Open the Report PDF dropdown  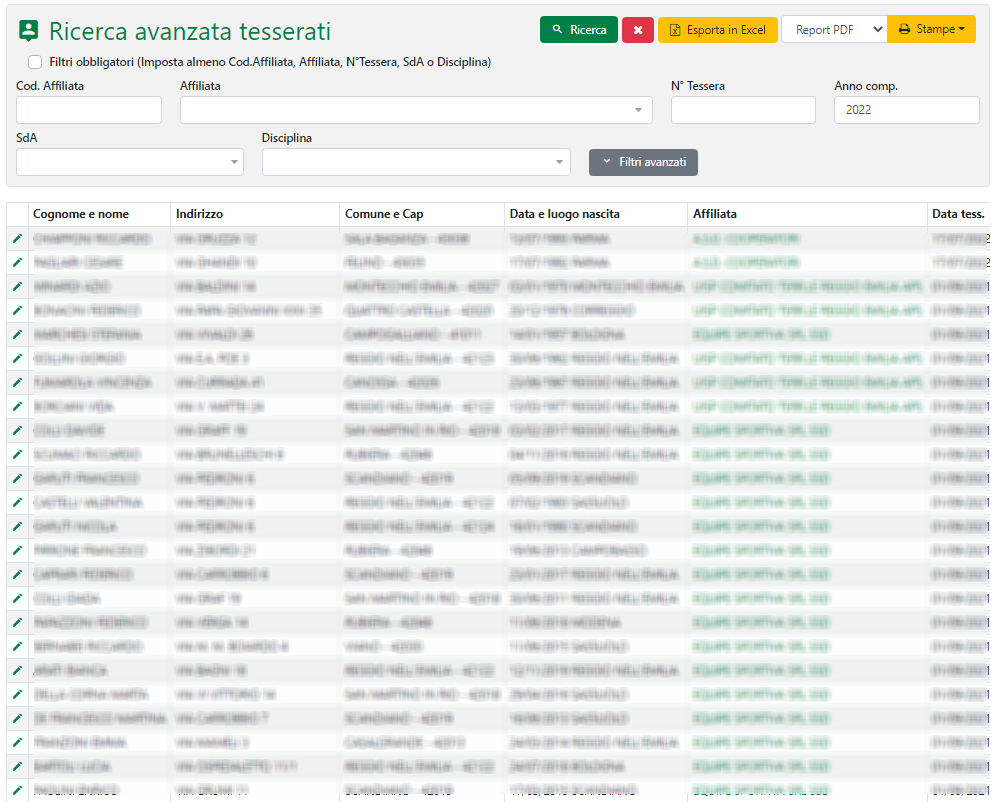click(833, 30)
